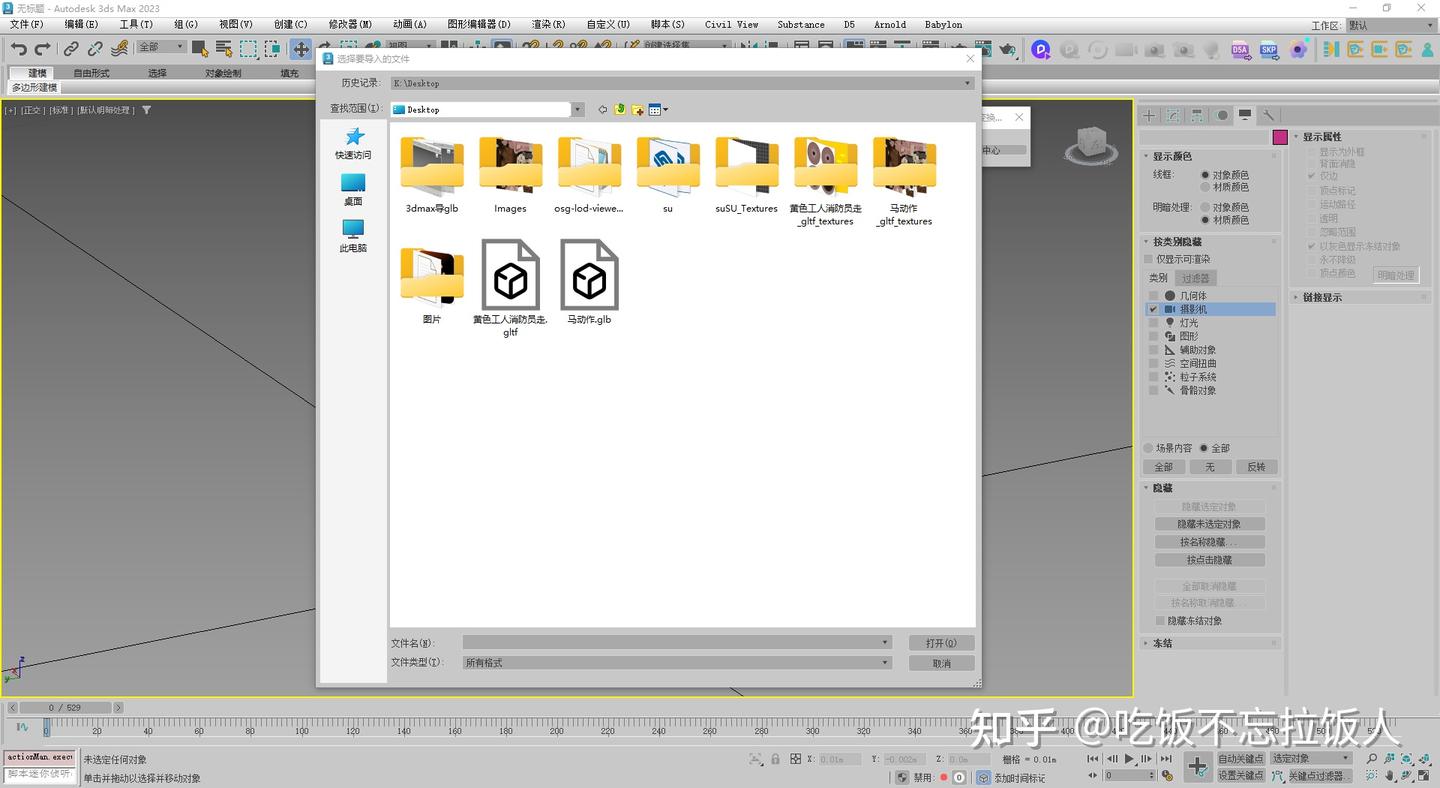The height and width of the screenshot is (788, 1440).
Task: Select 场景内容 radio button
Action: click(x=1149, y=448)
